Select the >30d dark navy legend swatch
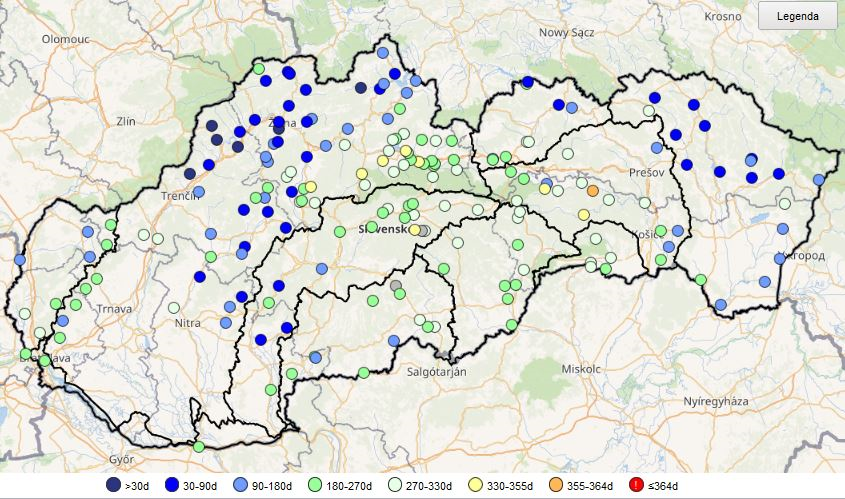Image resolution: width=845 pixels, height=499 pixels. click(x=113, y=486)
